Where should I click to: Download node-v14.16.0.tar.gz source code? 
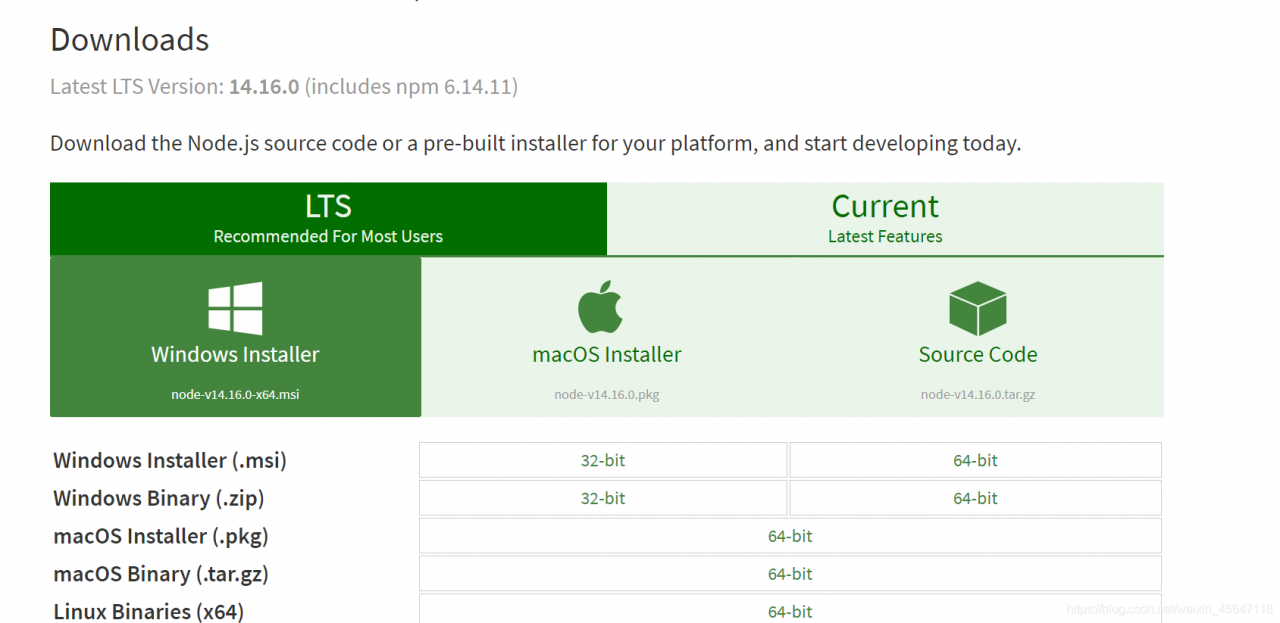pos(978,336)
